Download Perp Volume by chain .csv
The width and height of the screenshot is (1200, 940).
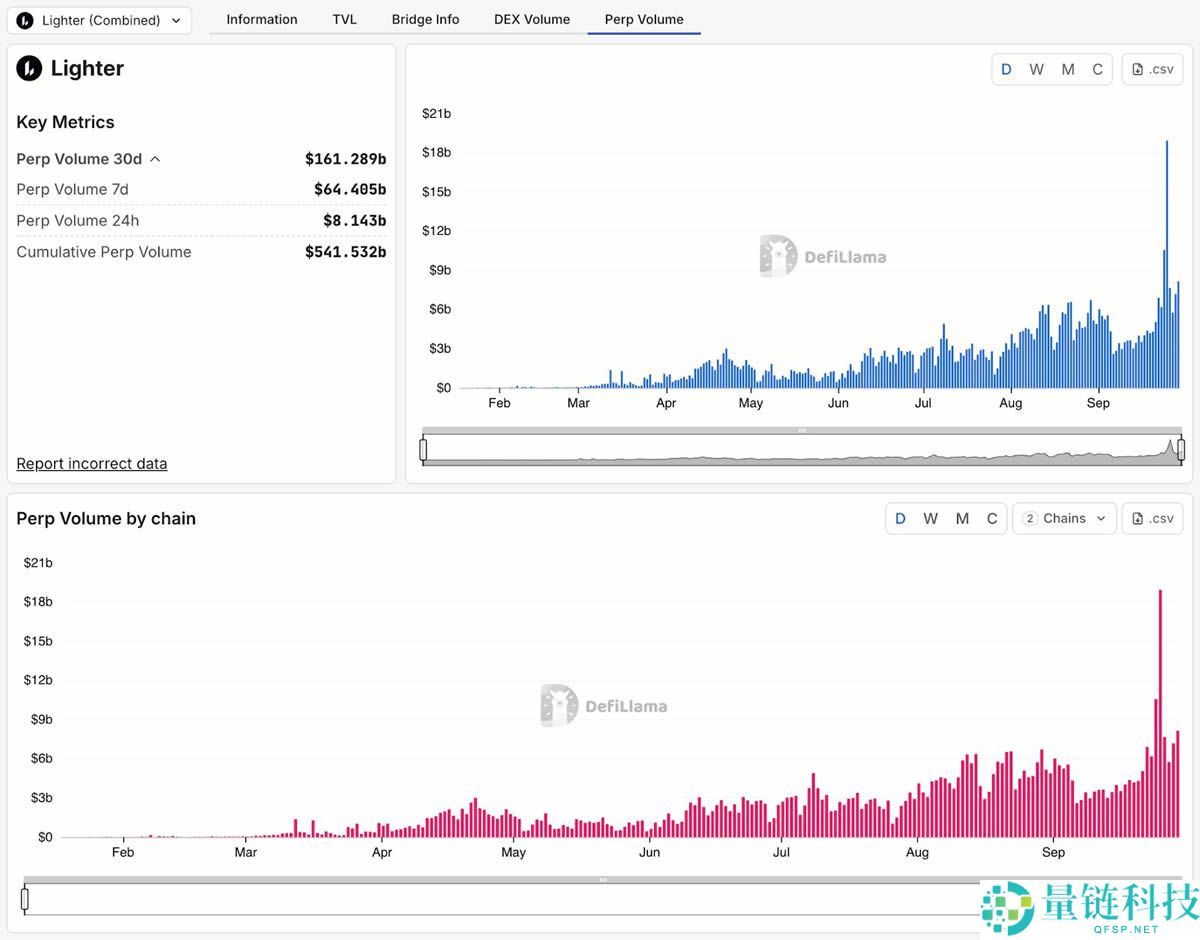click(1152, 518)
